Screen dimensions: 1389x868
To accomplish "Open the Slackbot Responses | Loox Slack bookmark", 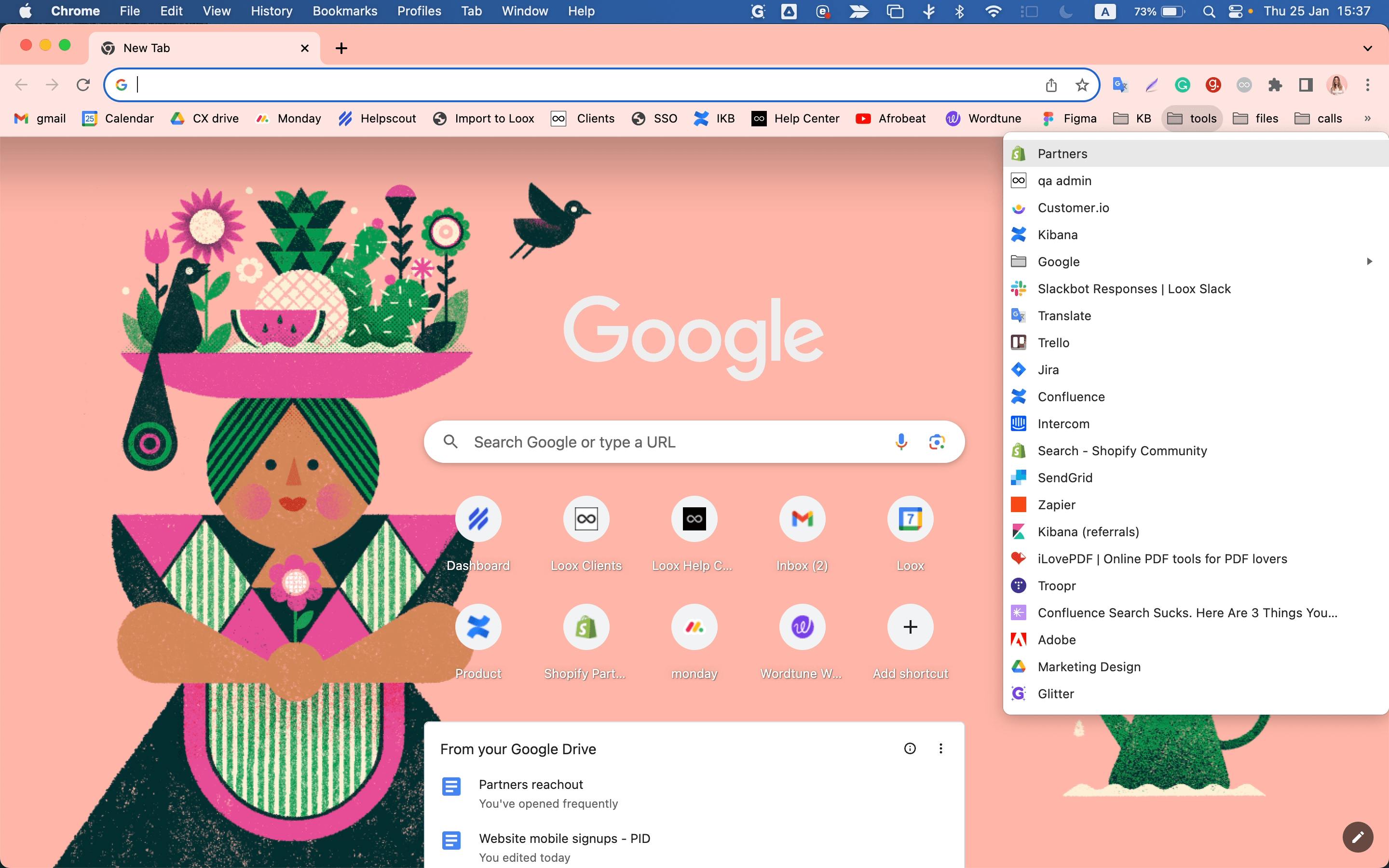I will (1196, 289).
